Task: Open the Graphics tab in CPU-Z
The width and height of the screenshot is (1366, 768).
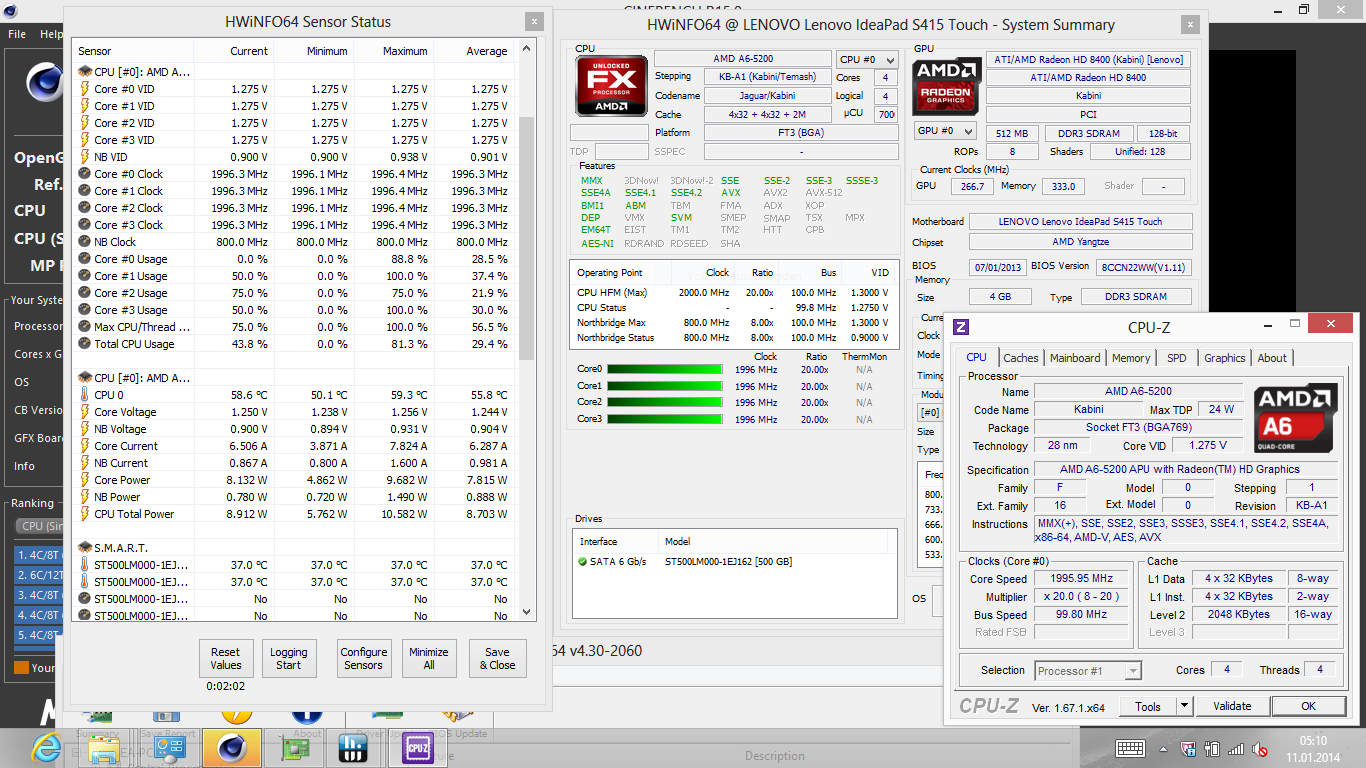Action: click(1224, 358)
